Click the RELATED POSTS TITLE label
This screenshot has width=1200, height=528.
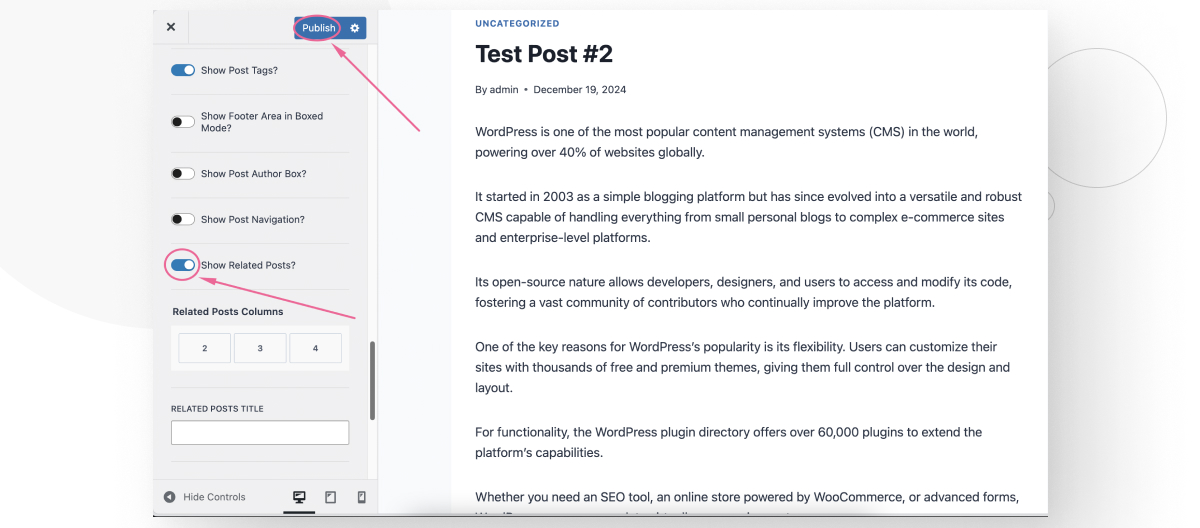tap(217, 409)
